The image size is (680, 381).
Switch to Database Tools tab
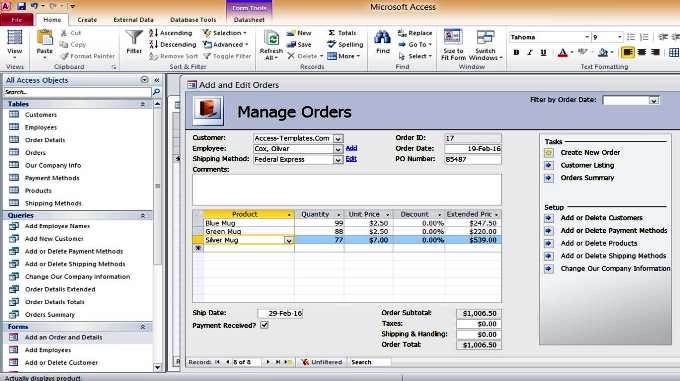(193, 20)
